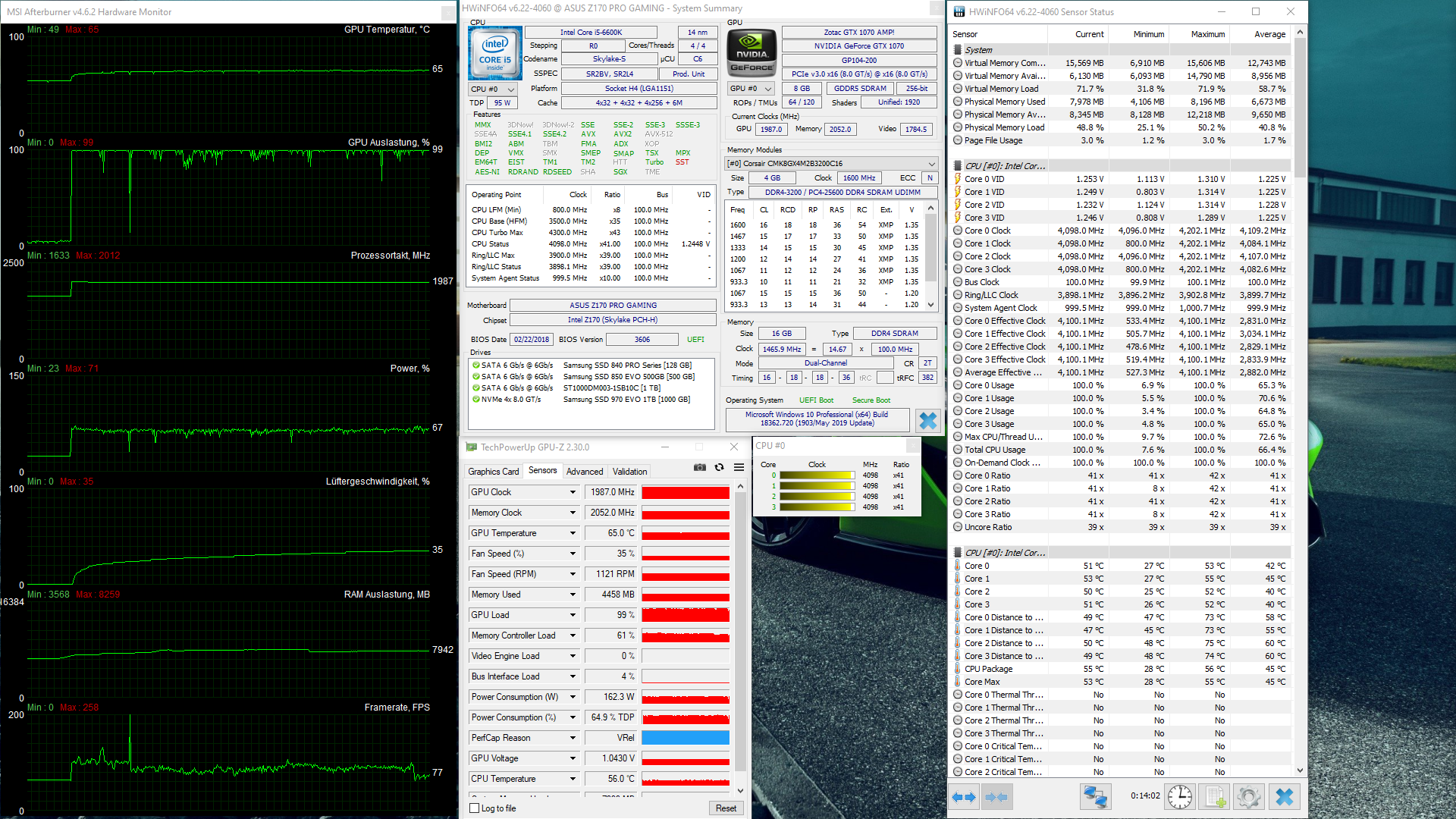This screenshot has height=819, width=1456.
Task: Open GPU Temperature sensor dropdown
Action: point(573,533)
